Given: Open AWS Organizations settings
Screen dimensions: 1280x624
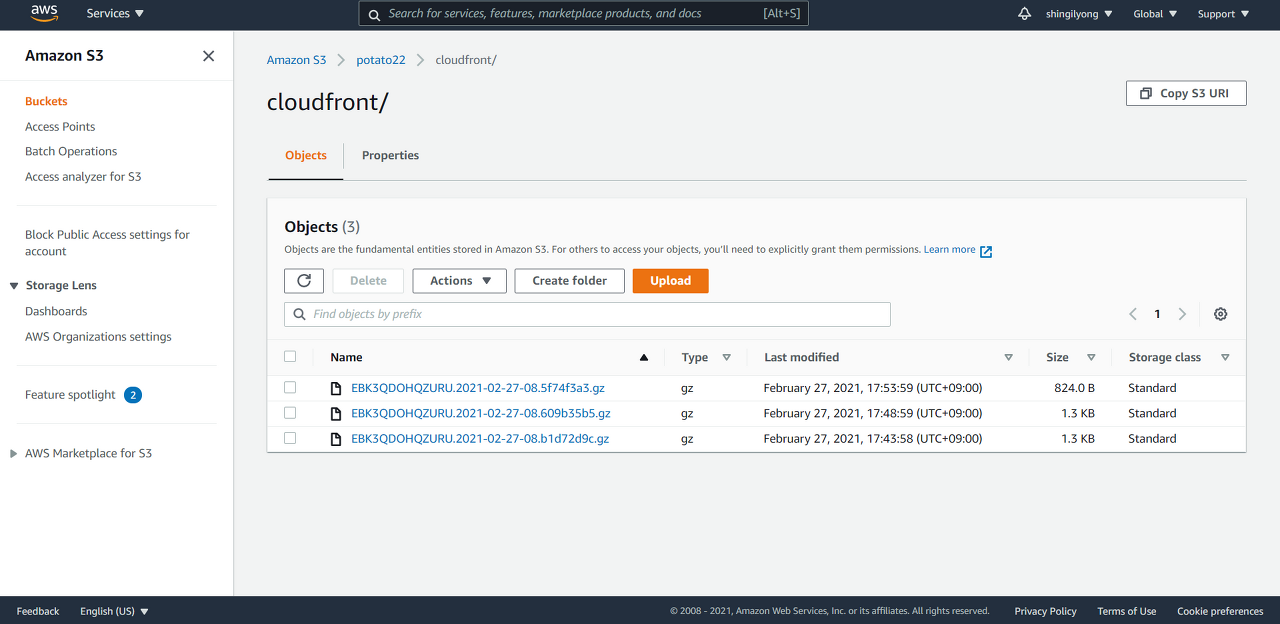Looking at the screenshot, I should [x=98, y=337].
